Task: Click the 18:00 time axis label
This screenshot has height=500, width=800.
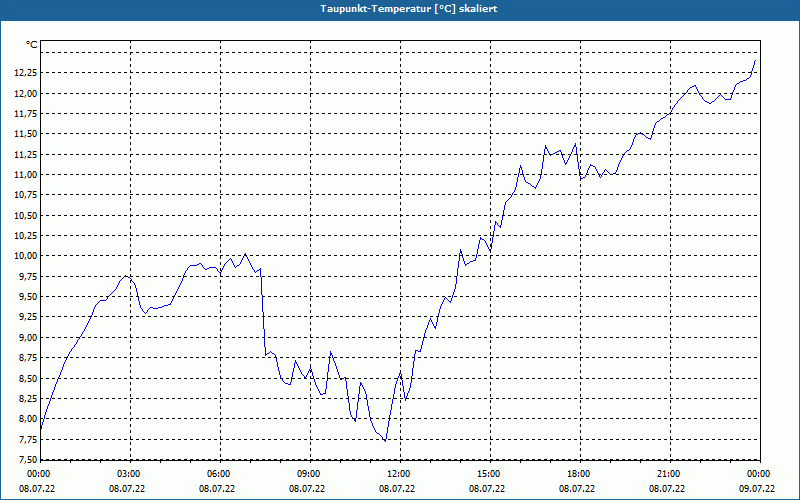Action: click(x=580, y=474)
